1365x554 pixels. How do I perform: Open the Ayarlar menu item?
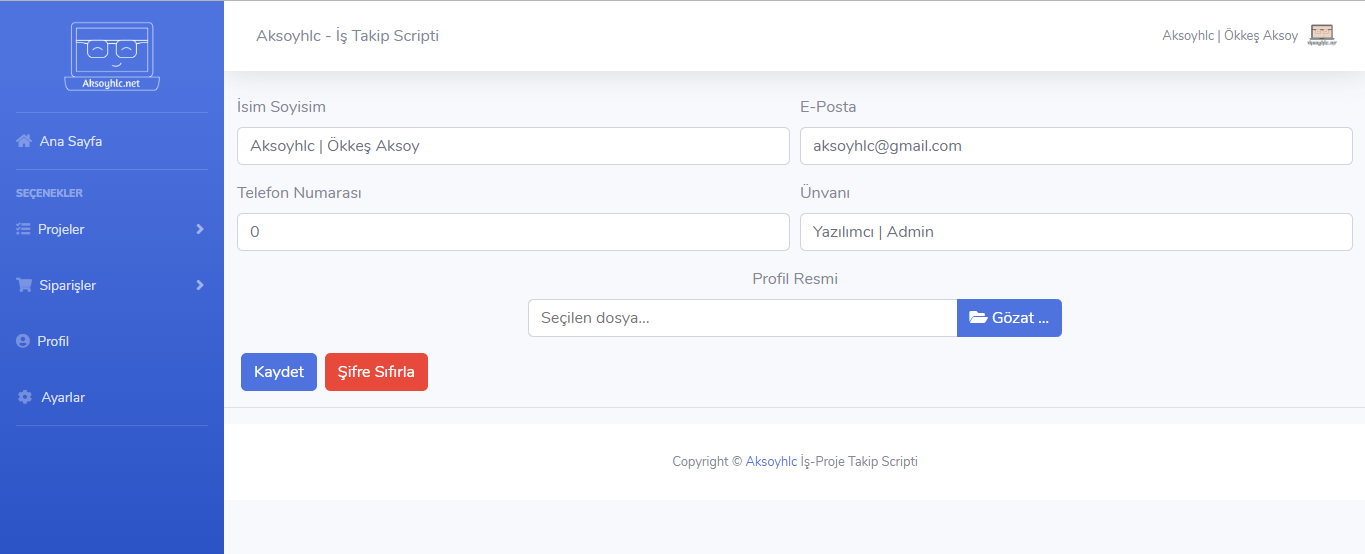[63, 397]
